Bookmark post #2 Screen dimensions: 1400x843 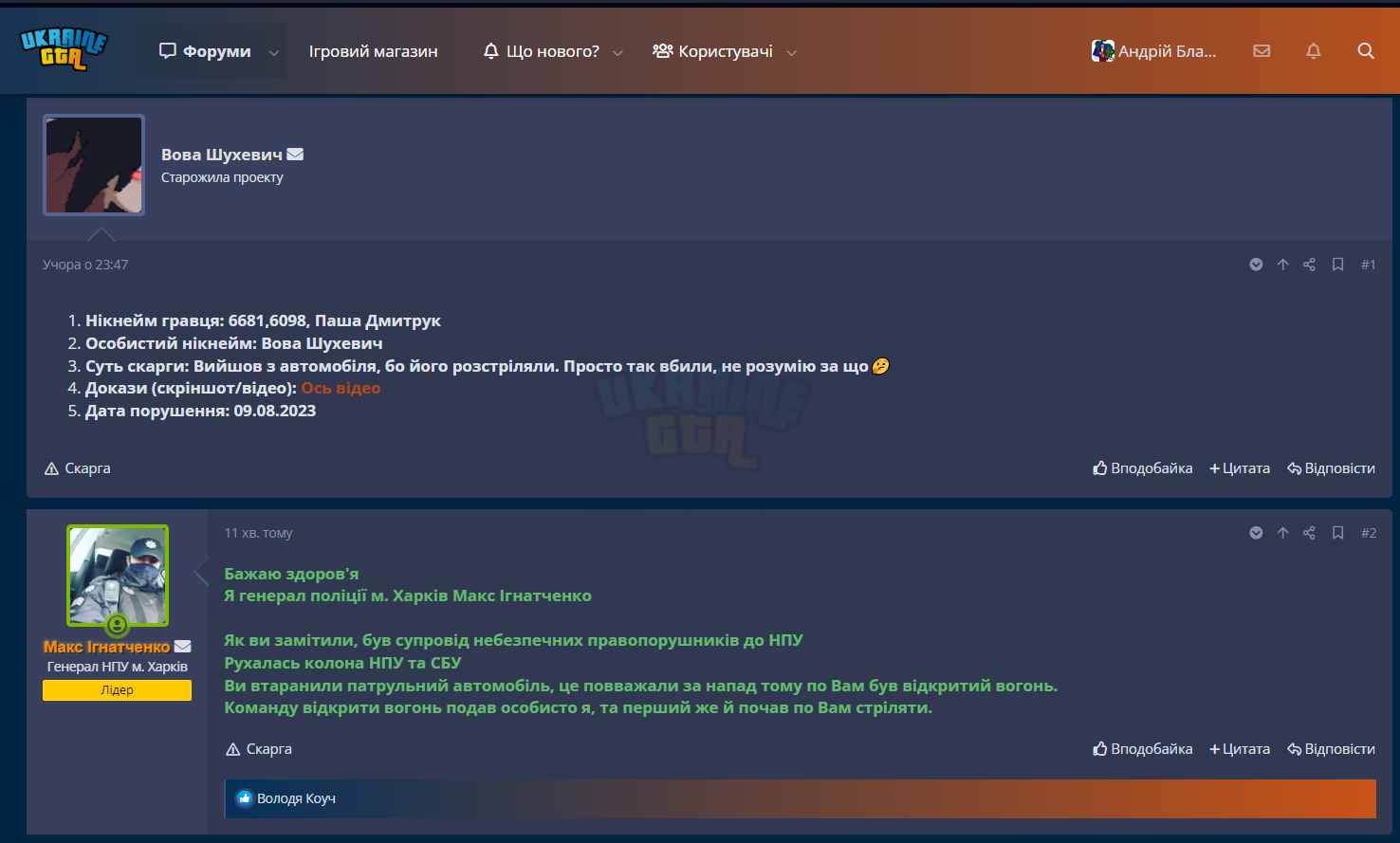(1337, 533)
